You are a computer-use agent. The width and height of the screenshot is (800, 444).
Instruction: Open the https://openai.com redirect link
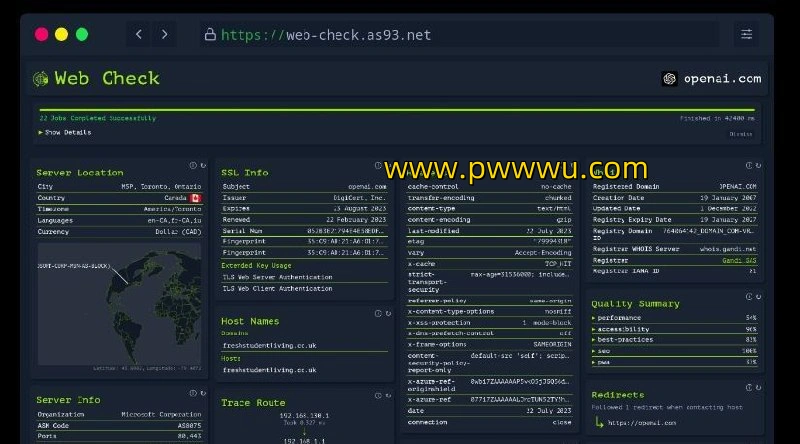642,423
